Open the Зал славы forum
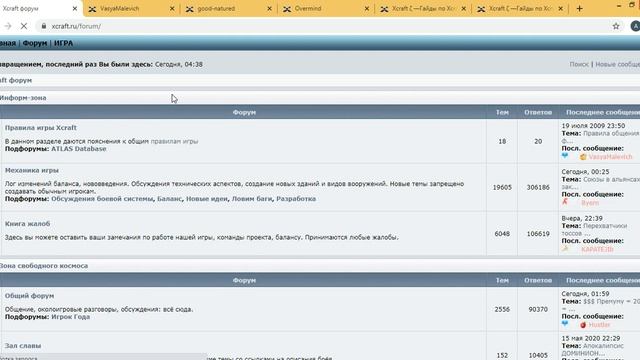This screenshot has height=360, width=640. click(23, 346)
